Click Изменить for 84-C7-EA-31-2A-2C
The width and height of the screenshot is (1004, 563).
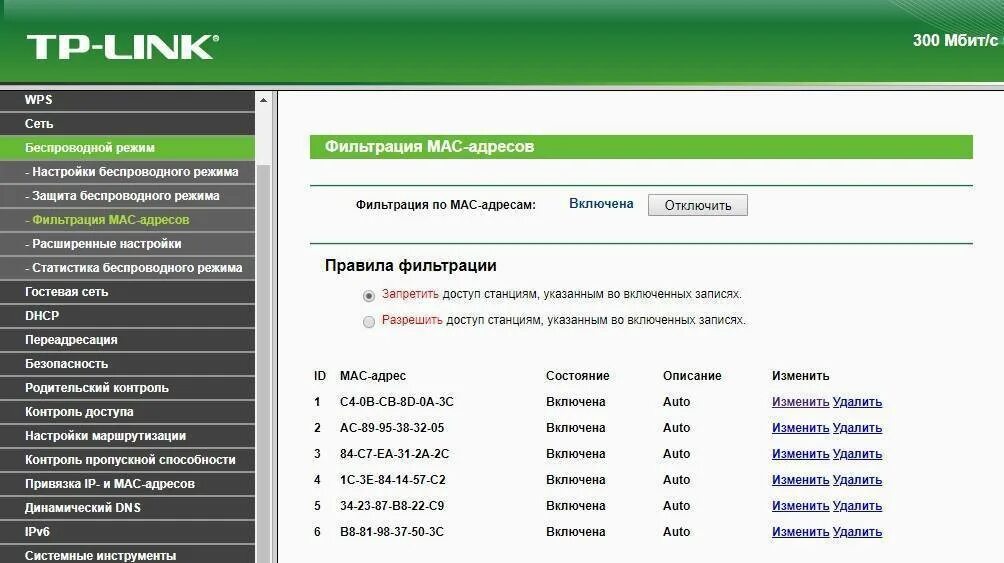click(800, 453)
